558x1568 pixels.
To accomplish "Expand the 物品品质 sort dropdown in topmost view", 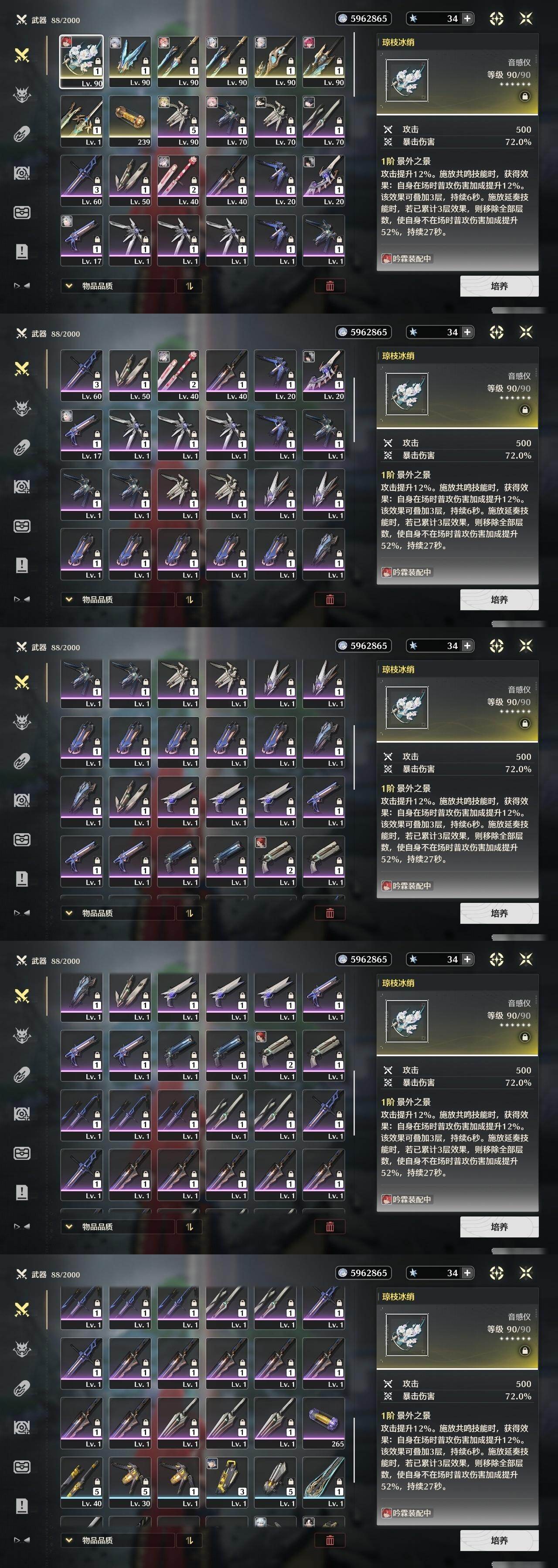I will click(x=118, y=285).
